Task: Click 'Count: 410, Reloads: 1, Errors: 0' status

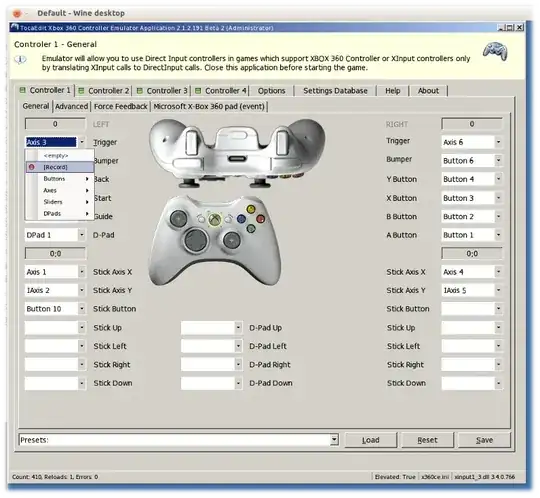Action: coord(55,477)
